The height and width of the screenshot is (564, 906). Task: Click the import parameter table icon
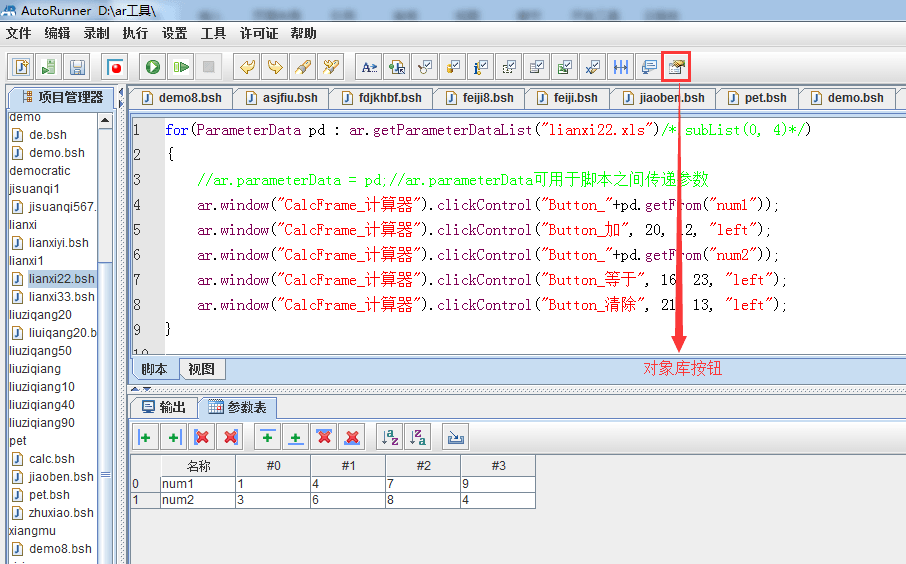[x=455, y=437]
